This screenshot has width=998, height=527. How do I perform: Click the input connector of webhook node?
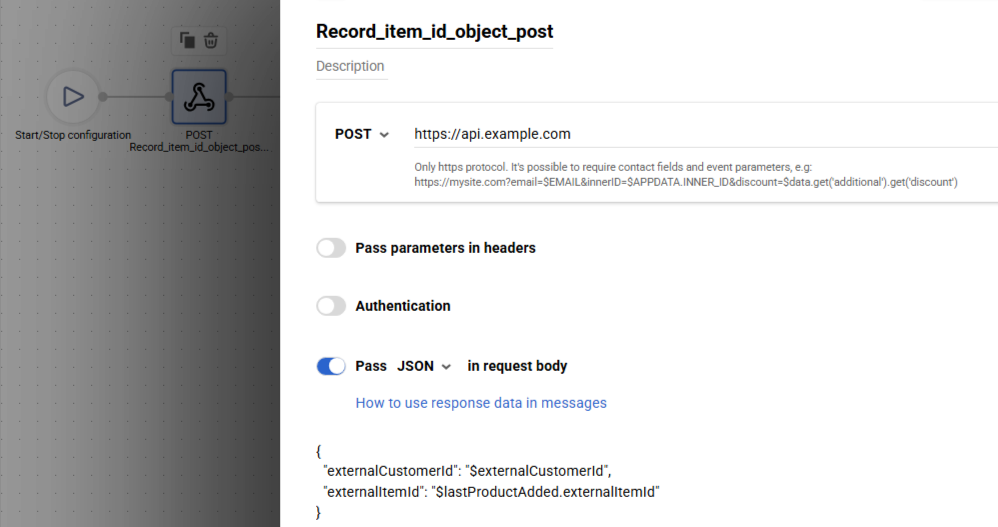[169, 97]
